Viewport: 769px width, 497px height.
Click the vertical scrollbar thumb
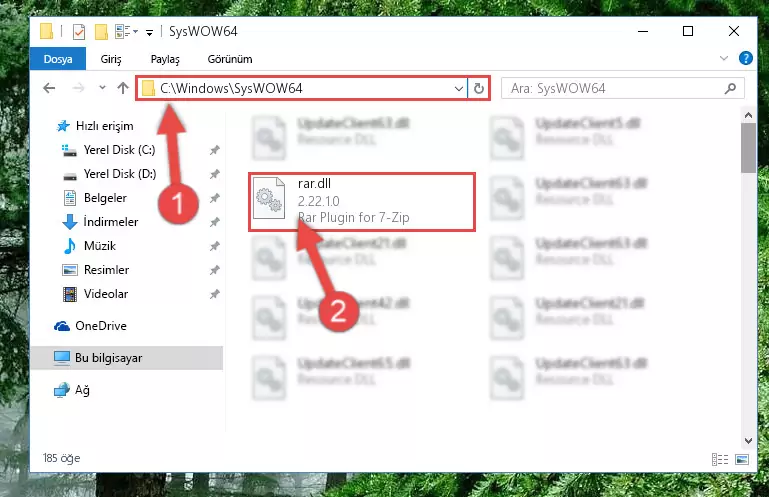tap(748, 148)
